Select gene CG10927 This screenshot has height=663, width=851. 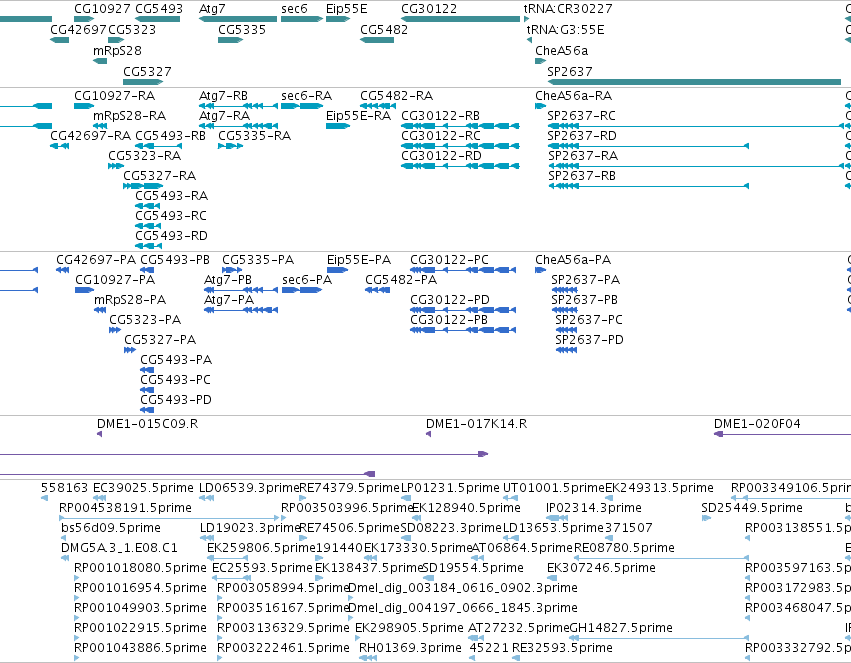[x=84, y=19]
